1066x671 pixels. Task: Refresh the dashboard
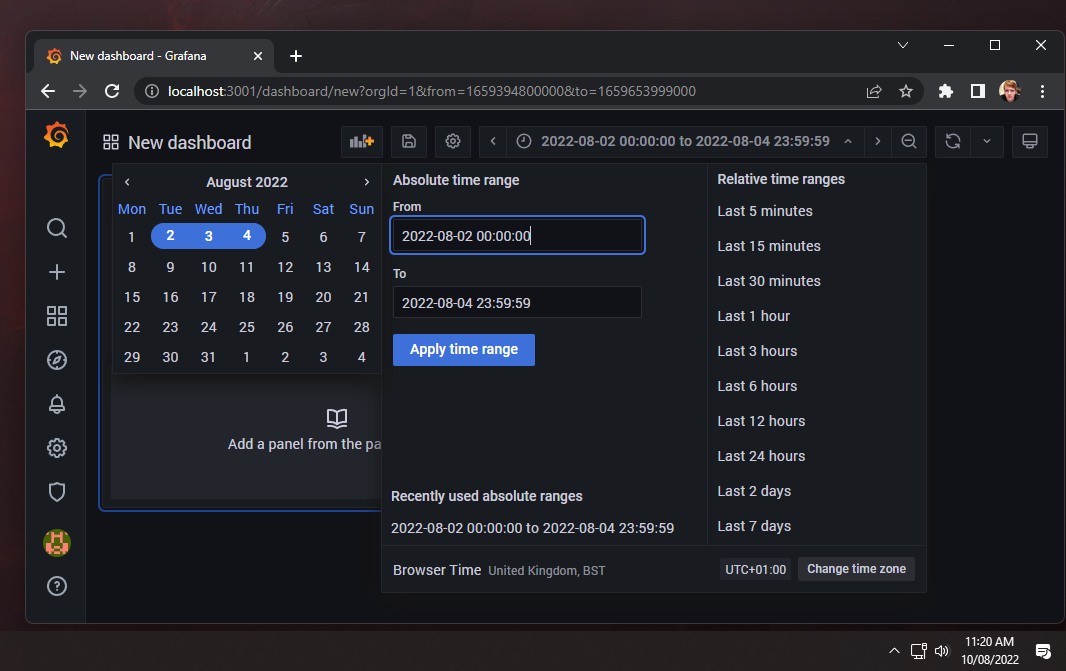tap(951, 141)
